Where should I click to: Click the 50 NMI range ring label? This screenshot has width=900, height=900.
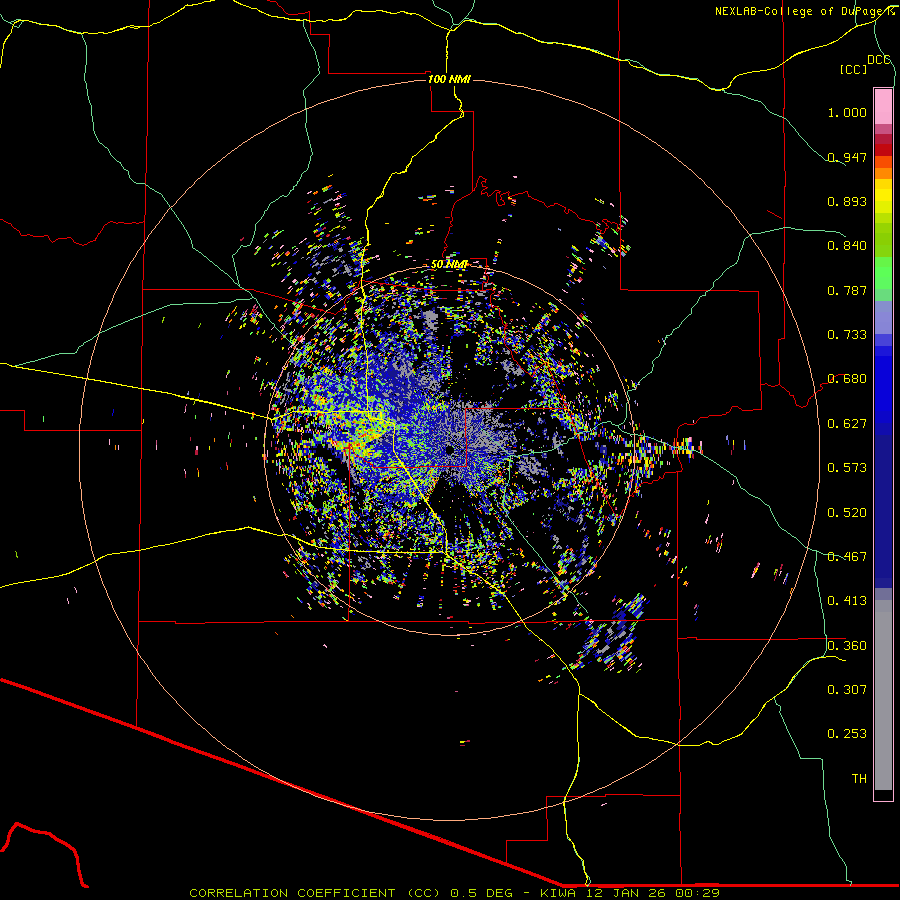click(x=450, y=265)
